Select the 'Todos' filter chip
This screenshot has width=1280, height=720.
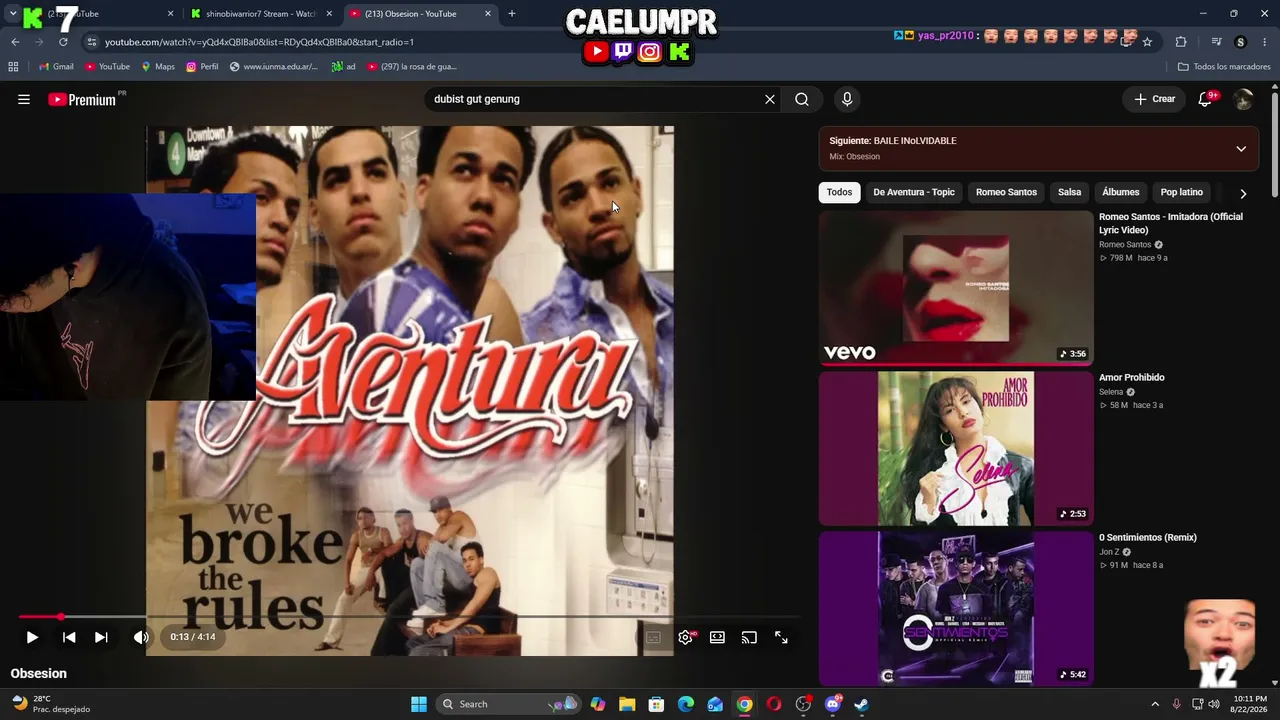pyautogui.click(x=840, y=192)
